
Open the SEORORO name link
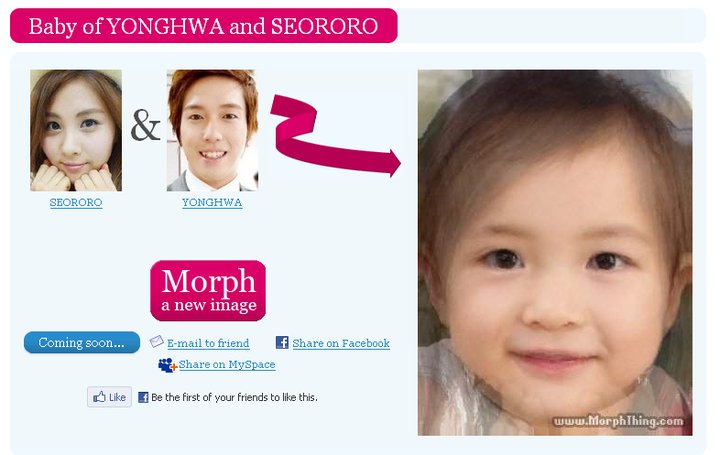pyautogui.click(x=76, y=202)
